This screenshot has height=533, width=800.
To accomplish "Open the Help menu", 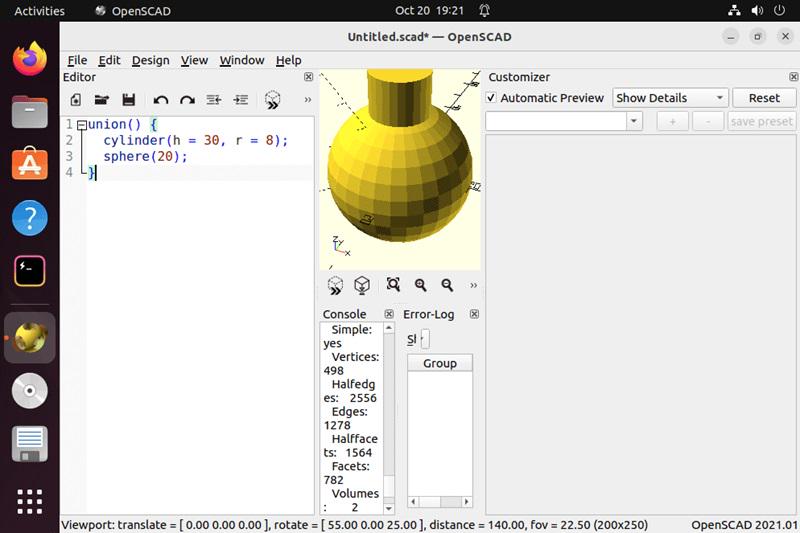I will [x=288, y=60].
